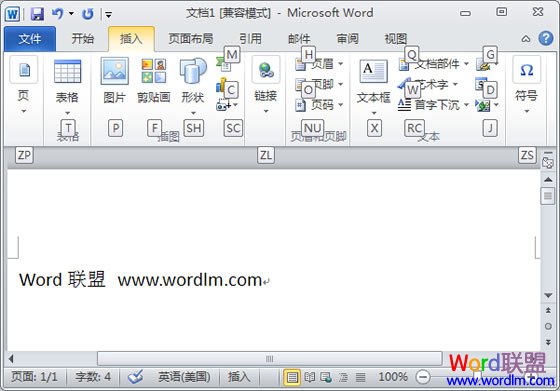Switch to the 页面布局 tab

coord(191,39)
